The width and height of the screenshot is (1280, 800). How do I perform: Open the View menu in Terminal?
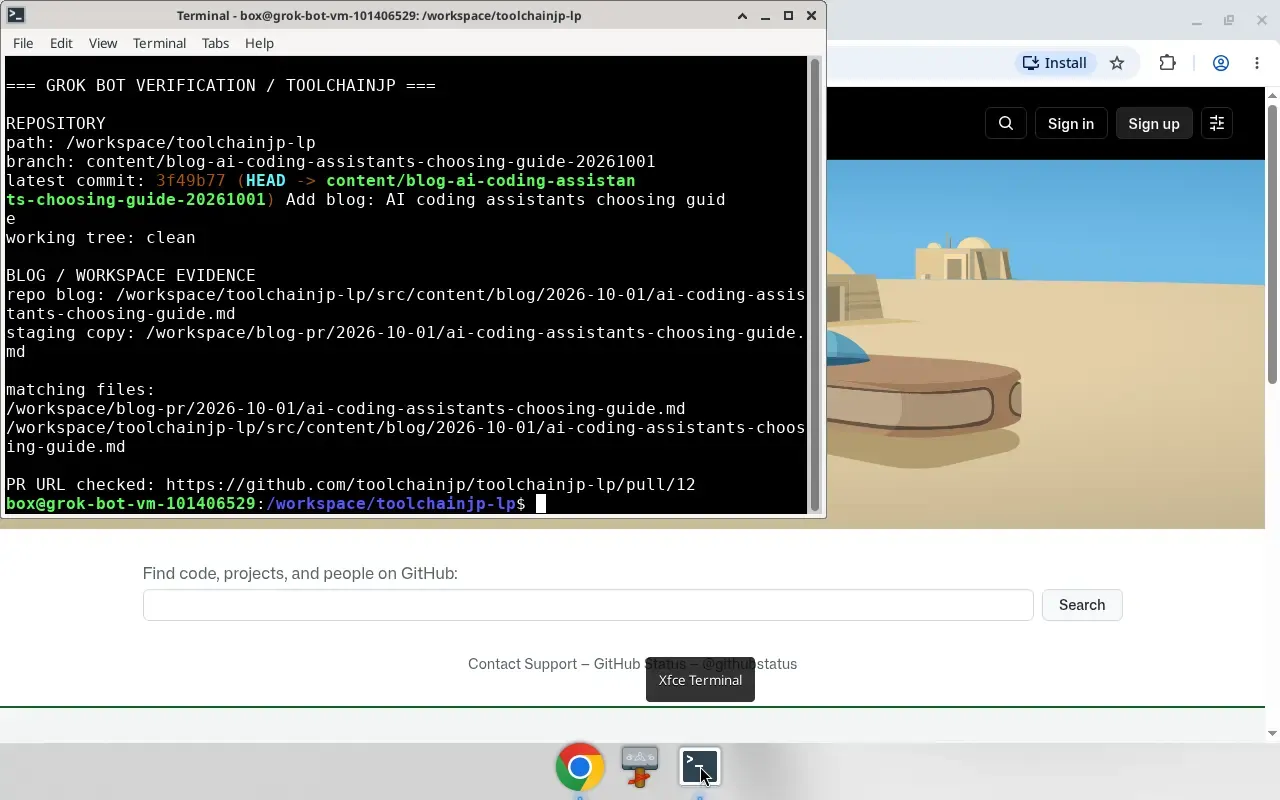tap(103, 43)
